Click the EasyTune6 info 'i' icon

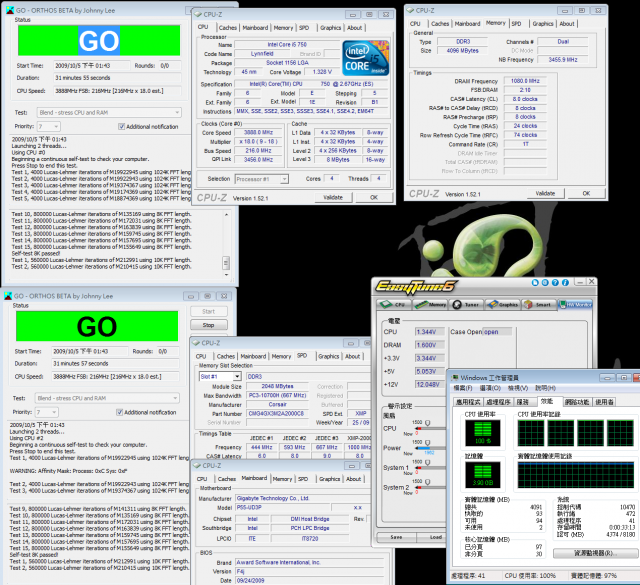(x=565, y=282)
